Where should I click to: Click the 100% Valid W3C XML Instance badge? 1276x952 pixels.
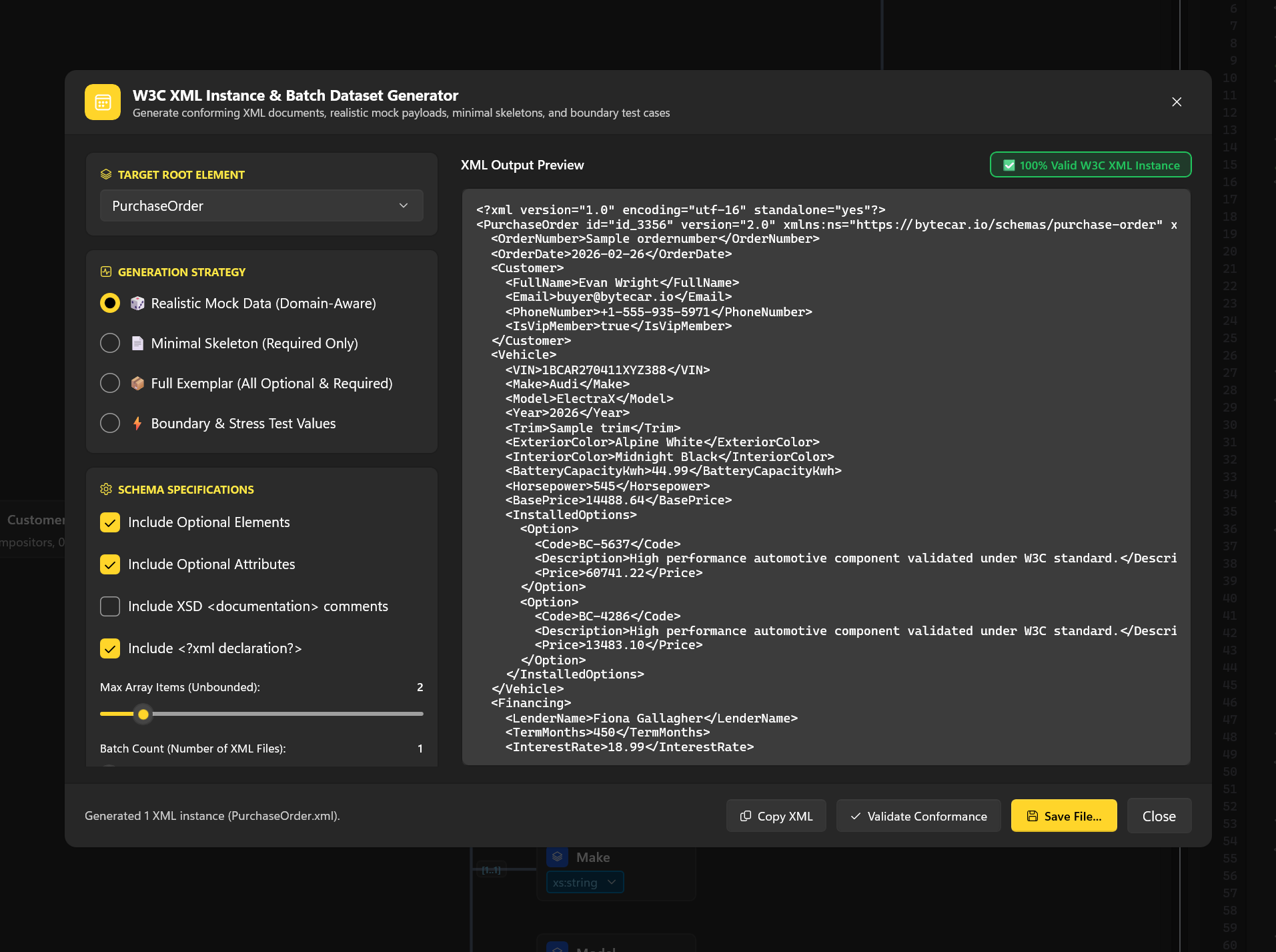click(x=1091, y=165)
